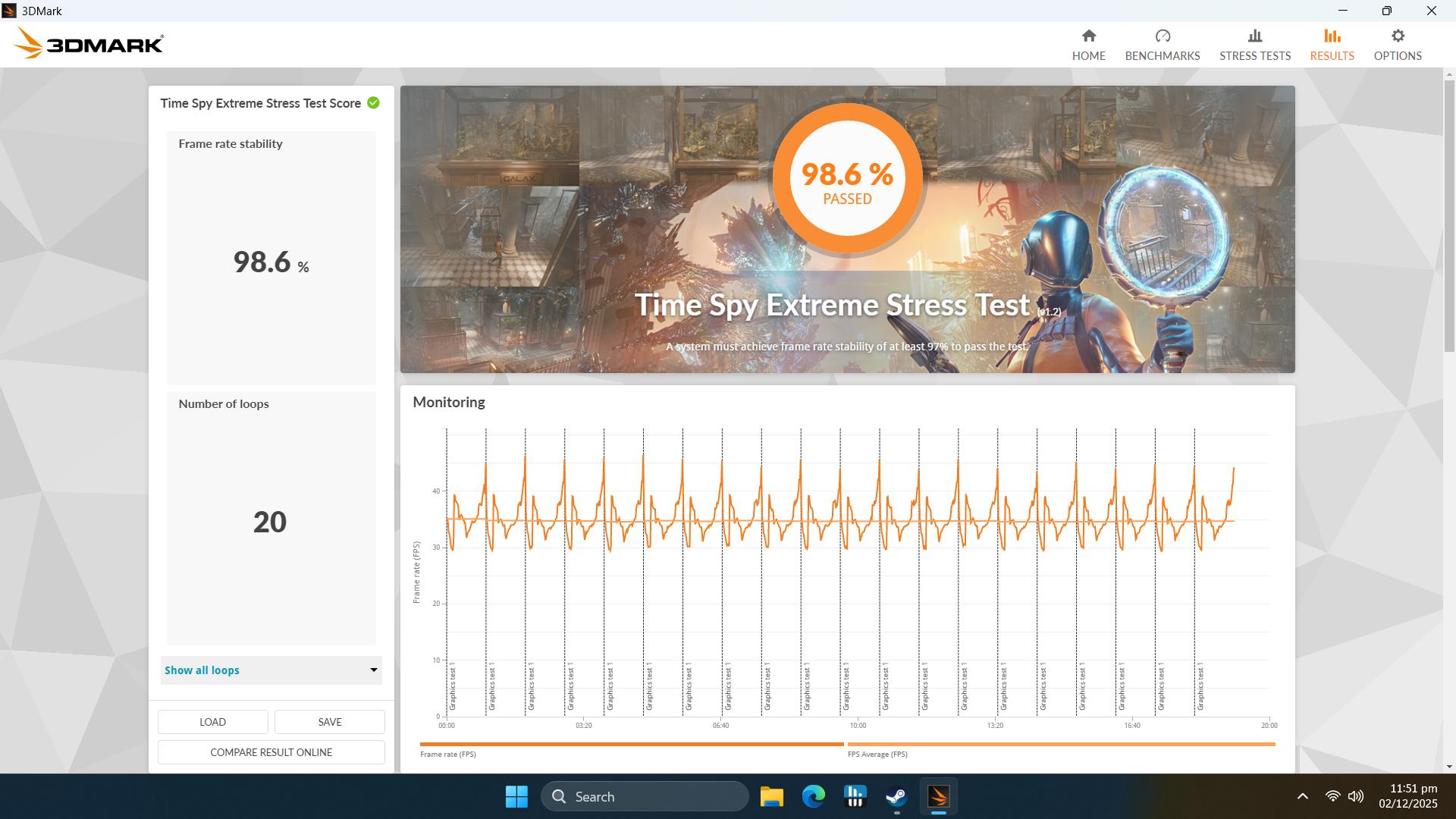1456x819 pixels.
Task: Select the Benchmarks section
Action: point(1162,43)
